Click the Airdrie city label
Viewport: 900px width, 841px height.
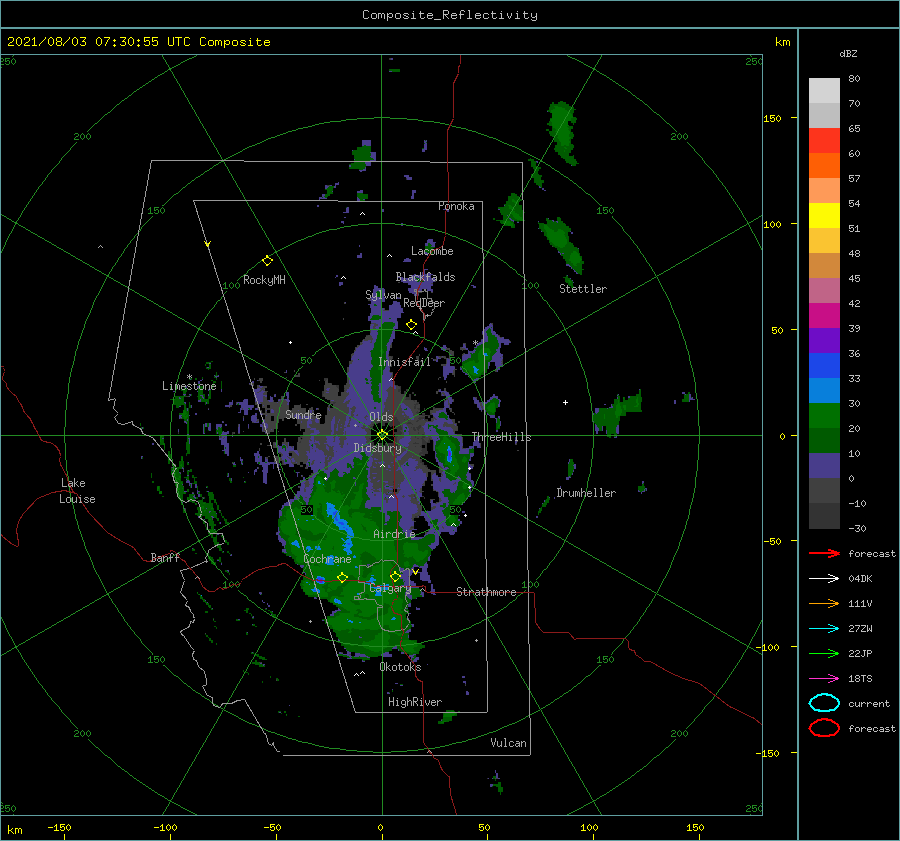pos(394,534)
